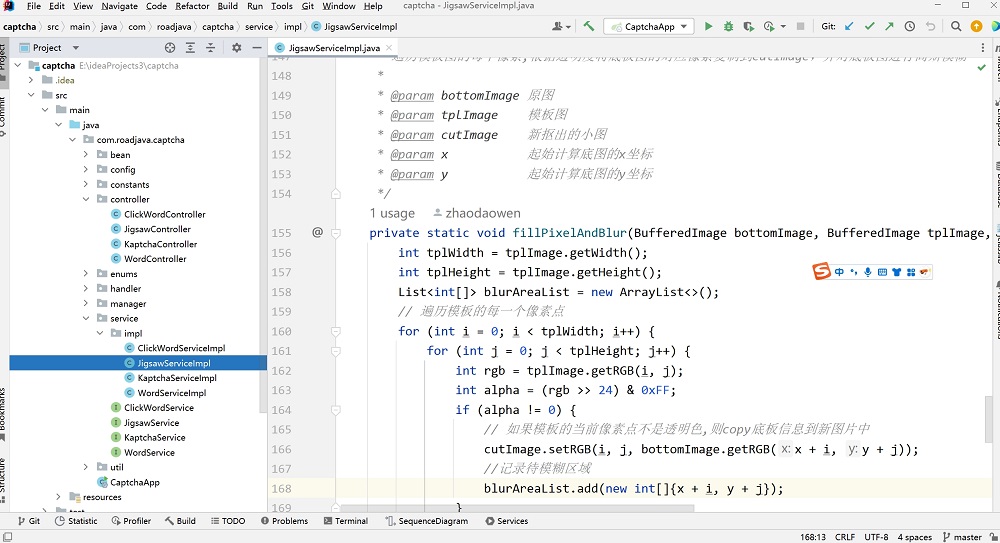Expand the .idea folder
The height and width of the screenshot is (543, 1000).
31,80
